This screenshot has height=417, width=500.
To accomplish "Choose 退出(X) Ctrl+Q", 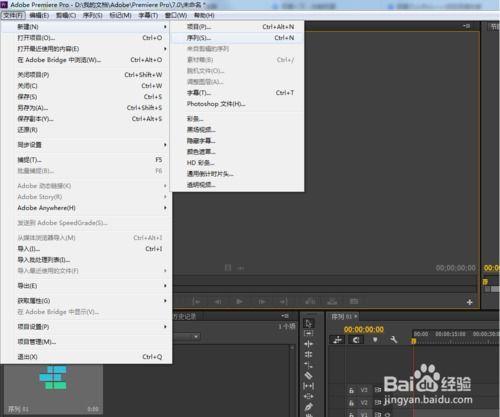I will point(86,357).
